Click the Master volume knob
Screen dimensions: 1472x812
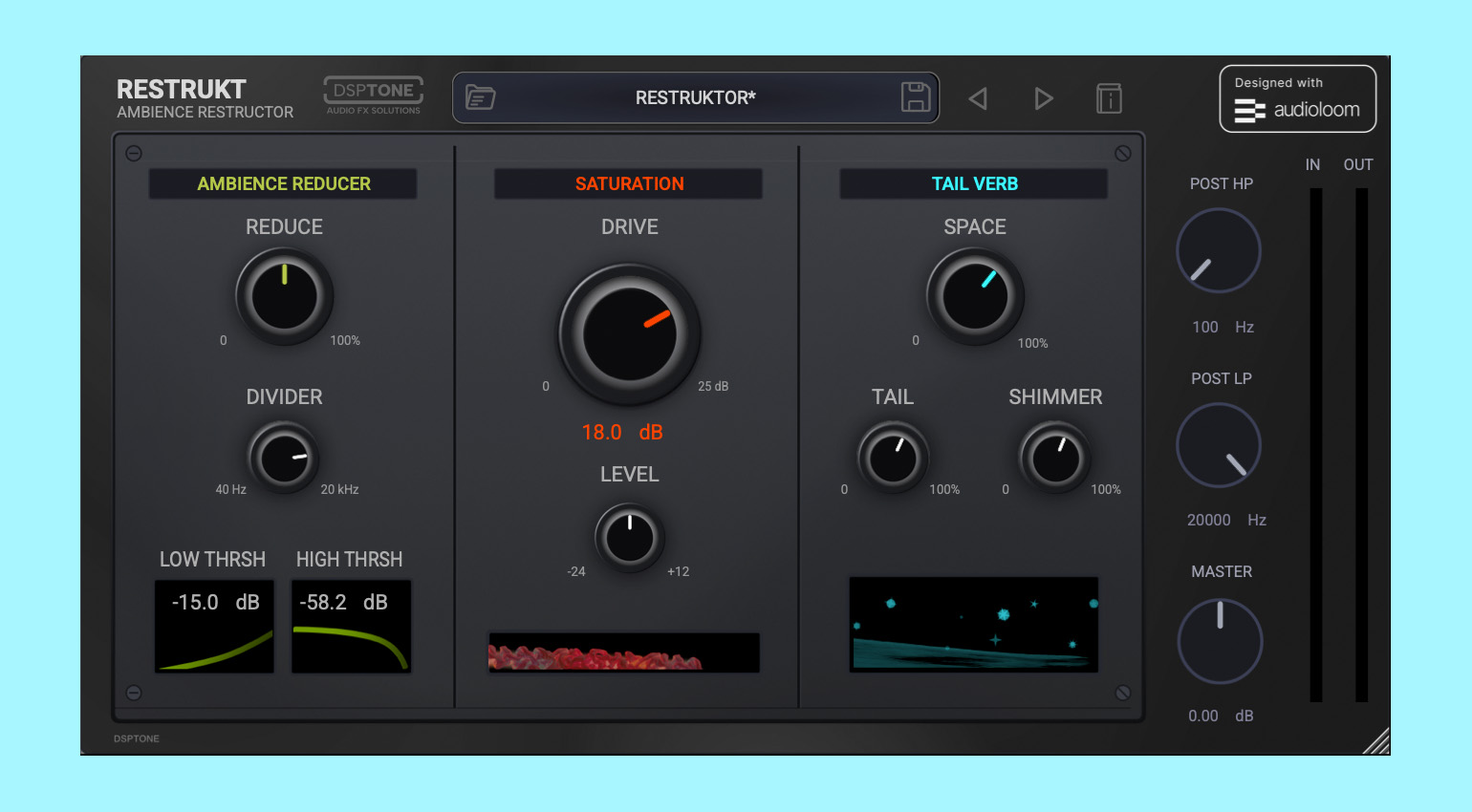coord(1220,641)
